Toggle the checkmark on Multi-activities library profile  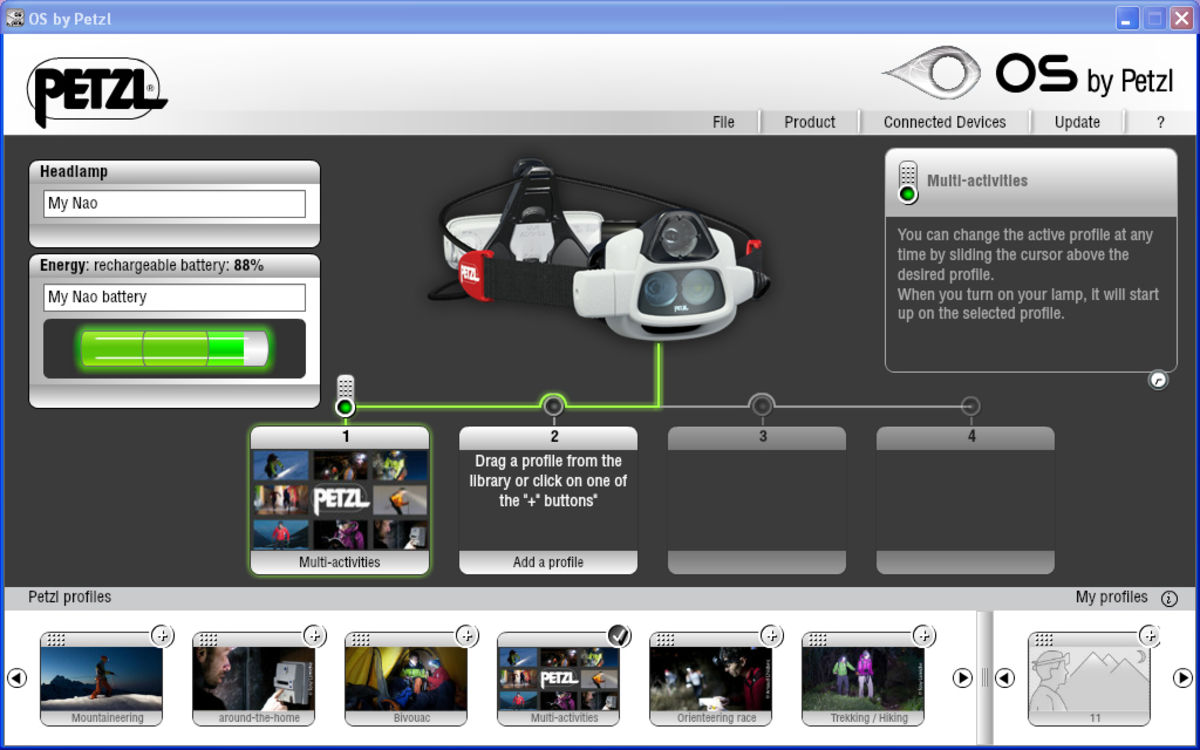tap(619, 635)
